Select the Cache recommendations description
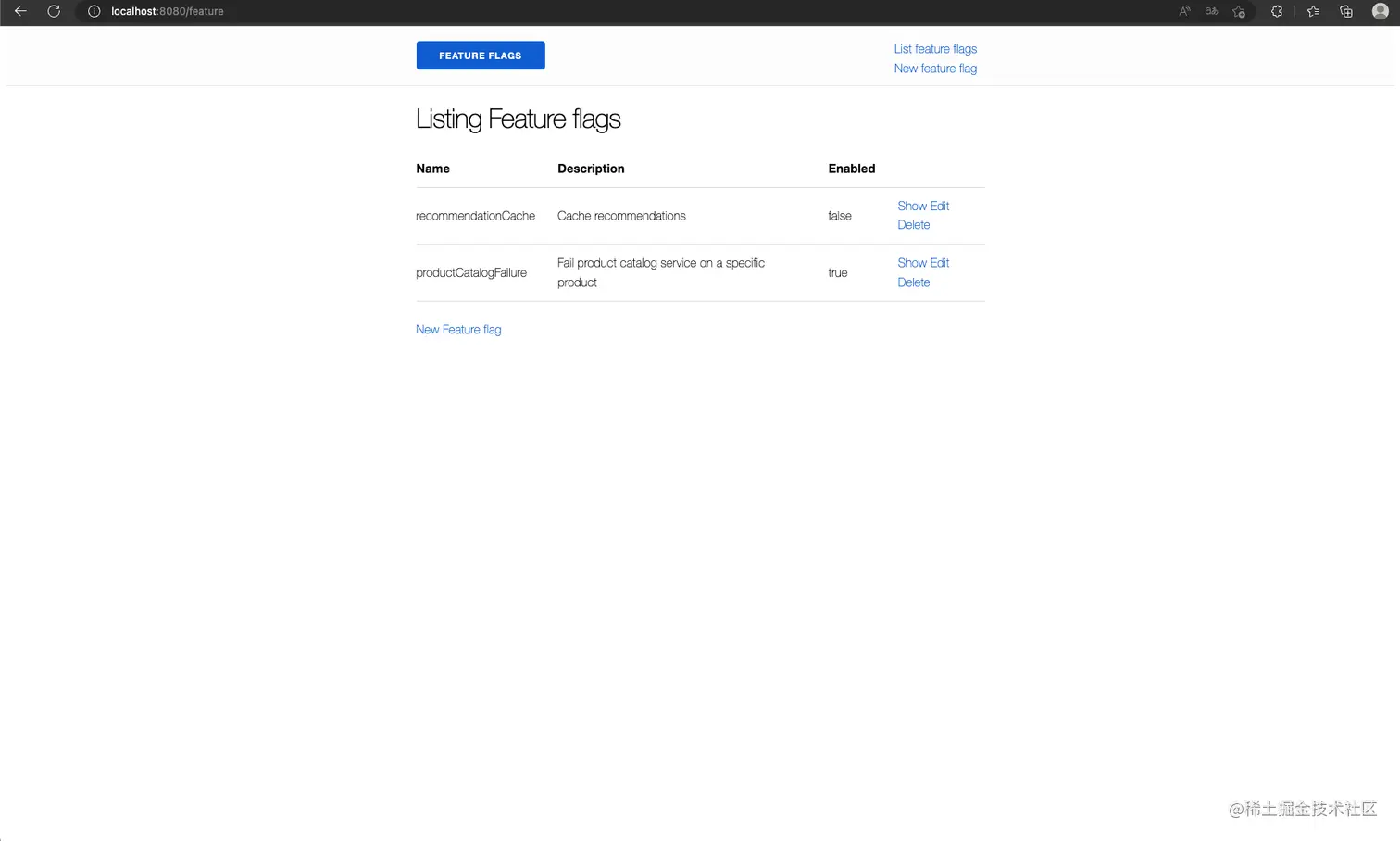Image resolution: width=1400 pixels, height=841 pixels. [x=621, y=216]
